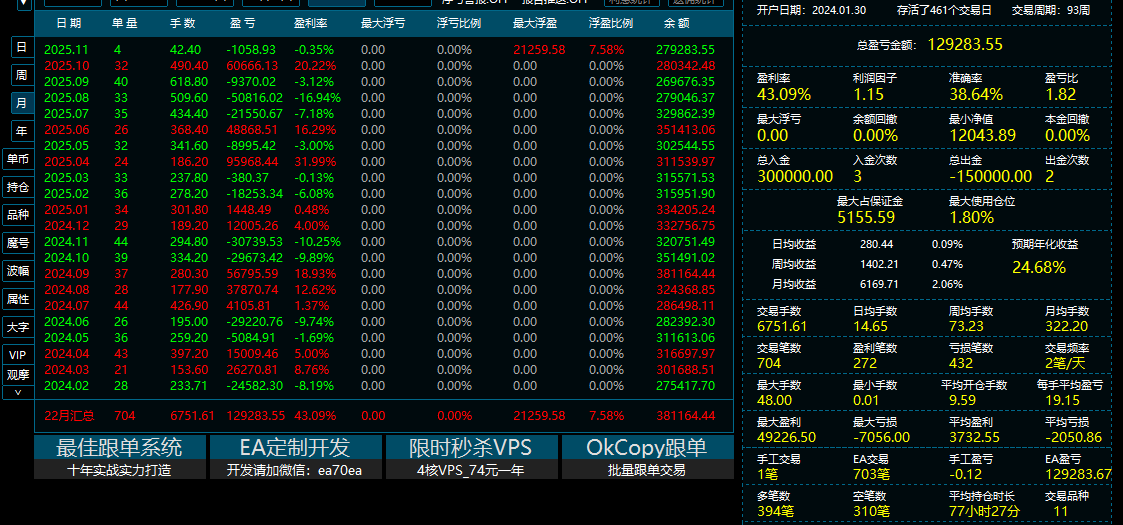
Task: Click the 总盈亏金额 value 129283.55
Action: [965, 44]
